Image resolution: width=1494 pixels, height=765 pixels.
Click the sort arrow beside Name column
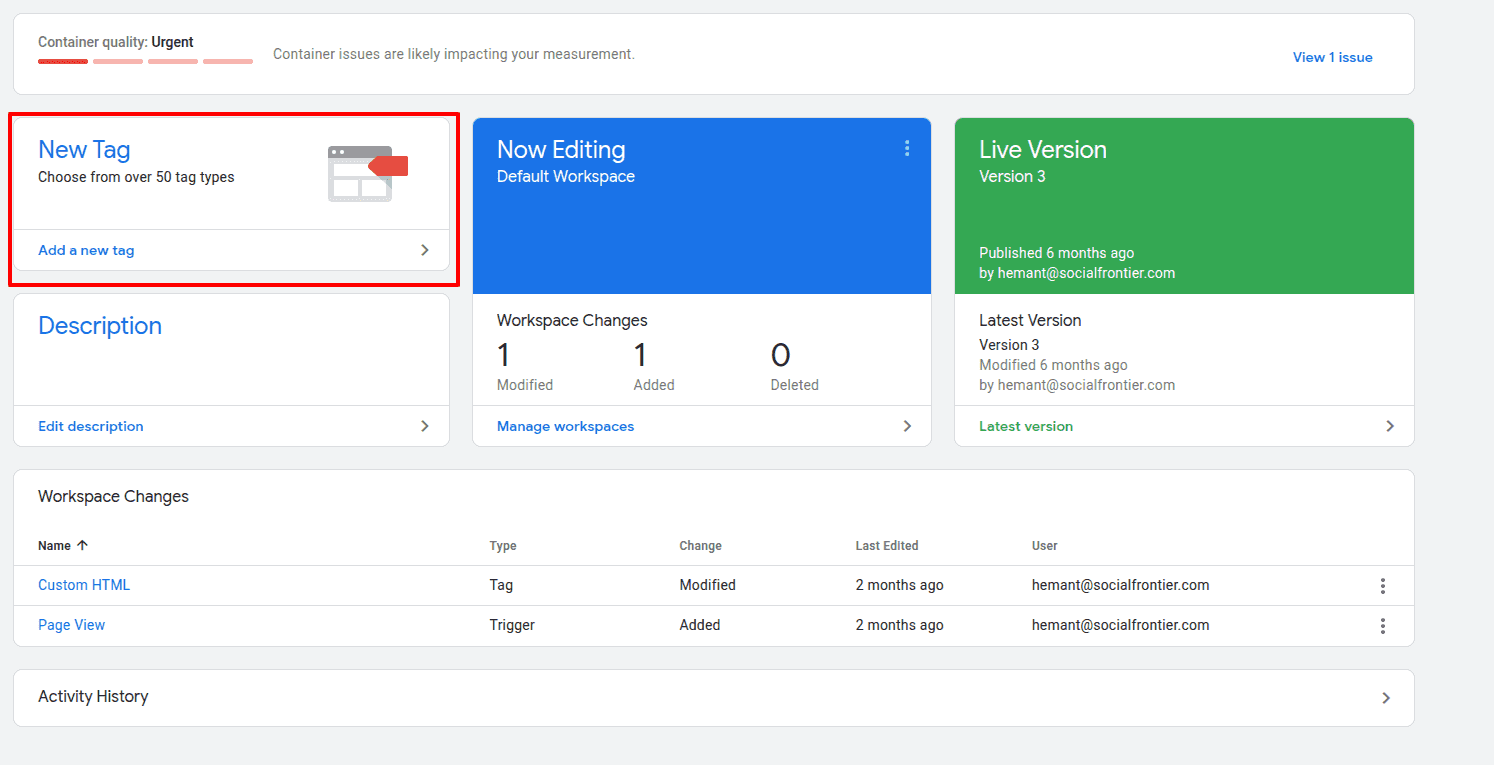(x=82, y=545)
